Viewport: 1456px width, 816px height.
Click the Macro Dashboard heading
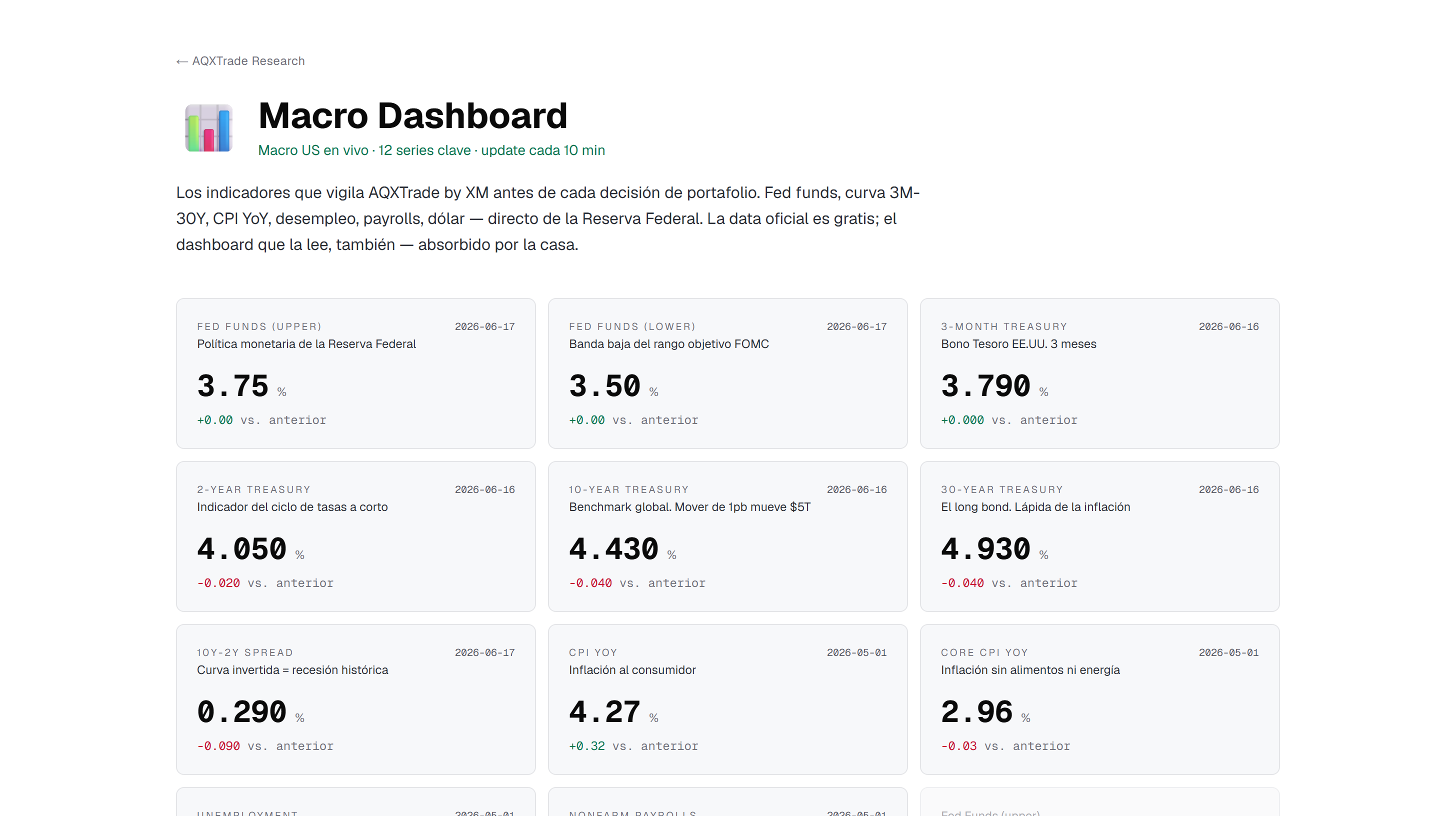412,115
